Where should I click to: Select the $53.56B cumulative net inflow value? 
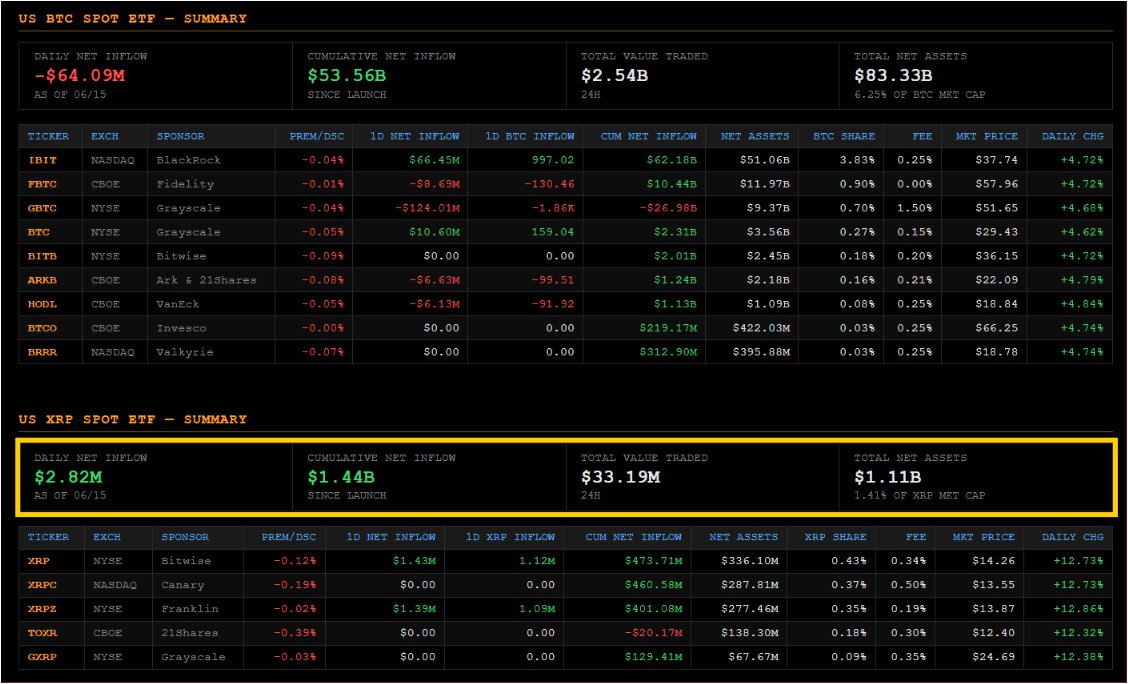coord(347,76)
